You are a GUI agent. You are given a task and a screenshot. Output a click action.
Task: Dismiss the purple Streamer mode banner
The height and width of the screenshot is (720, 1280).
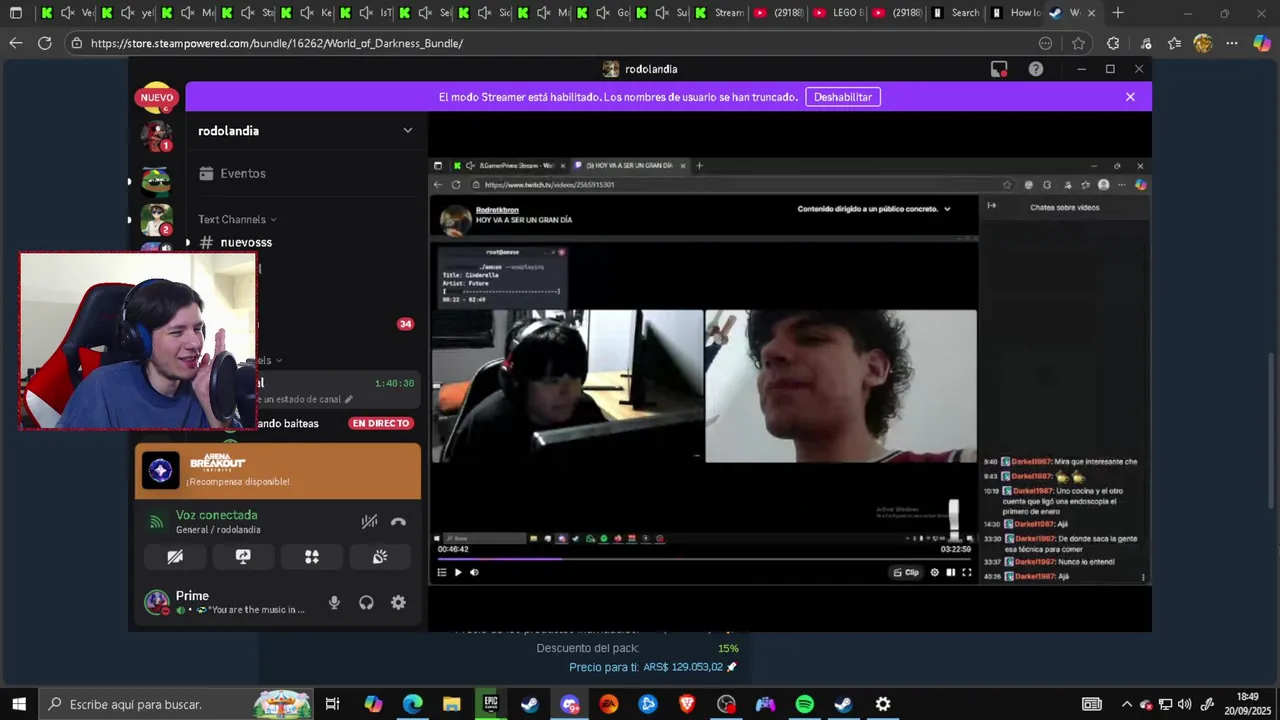(x=1130, y=97)
